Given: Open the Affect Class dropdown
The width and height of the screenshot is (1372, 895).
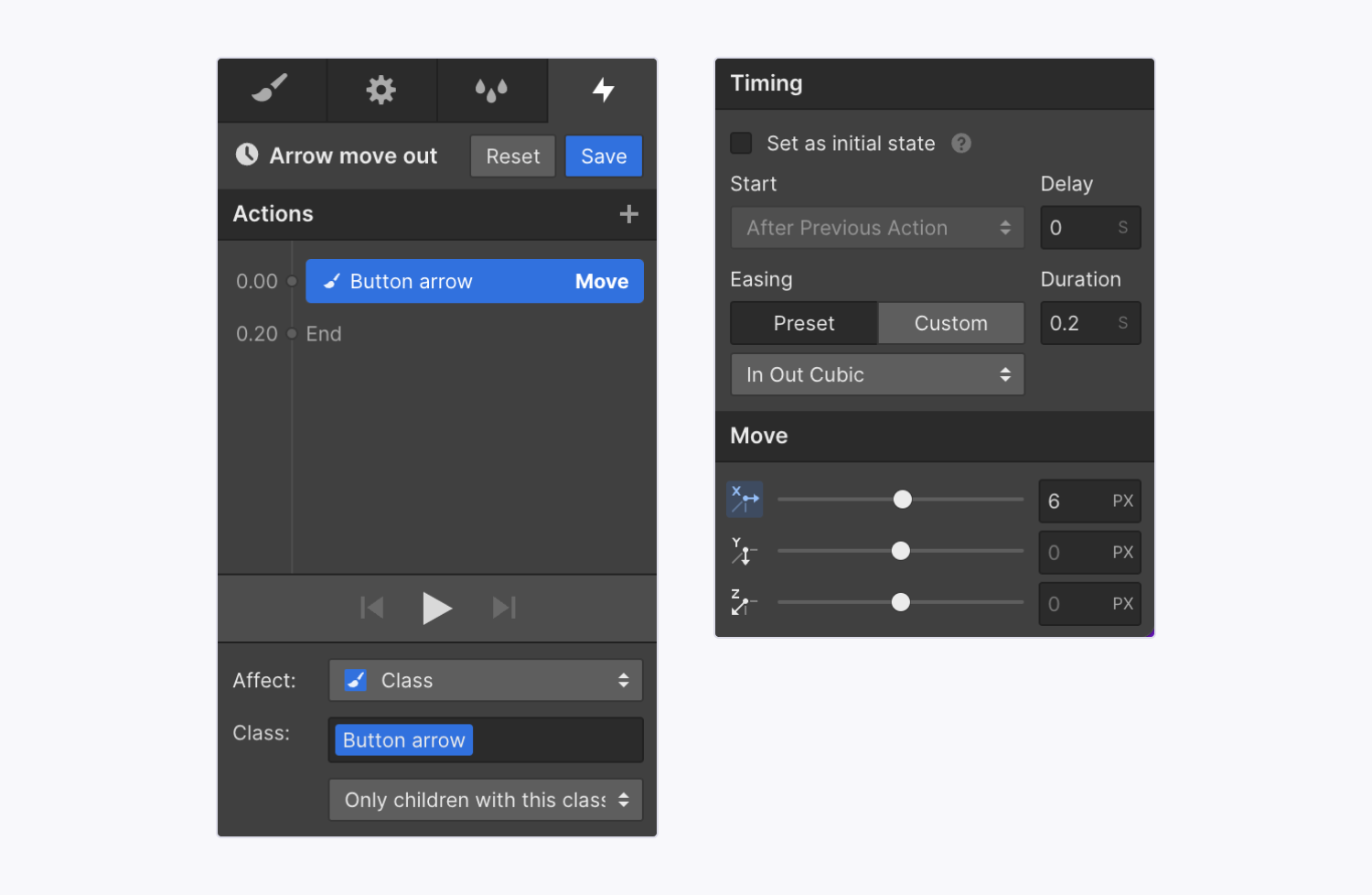Looking at the screenshot, I should pyautogui.click(x=486, y=680).
